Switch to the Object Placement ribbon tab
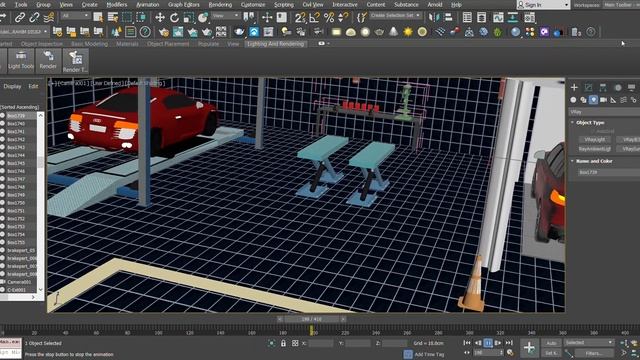 pyautogui.click(x=168, y=44)
